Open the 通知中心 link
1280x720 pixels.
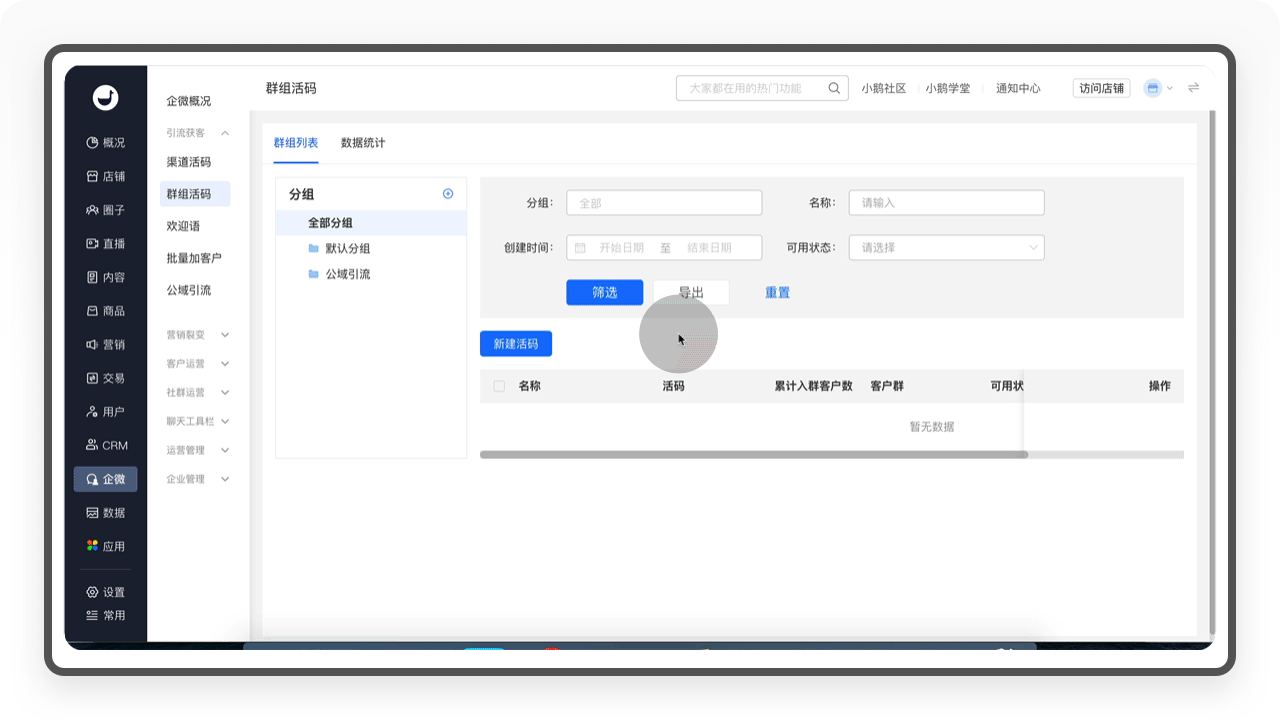1018,88
